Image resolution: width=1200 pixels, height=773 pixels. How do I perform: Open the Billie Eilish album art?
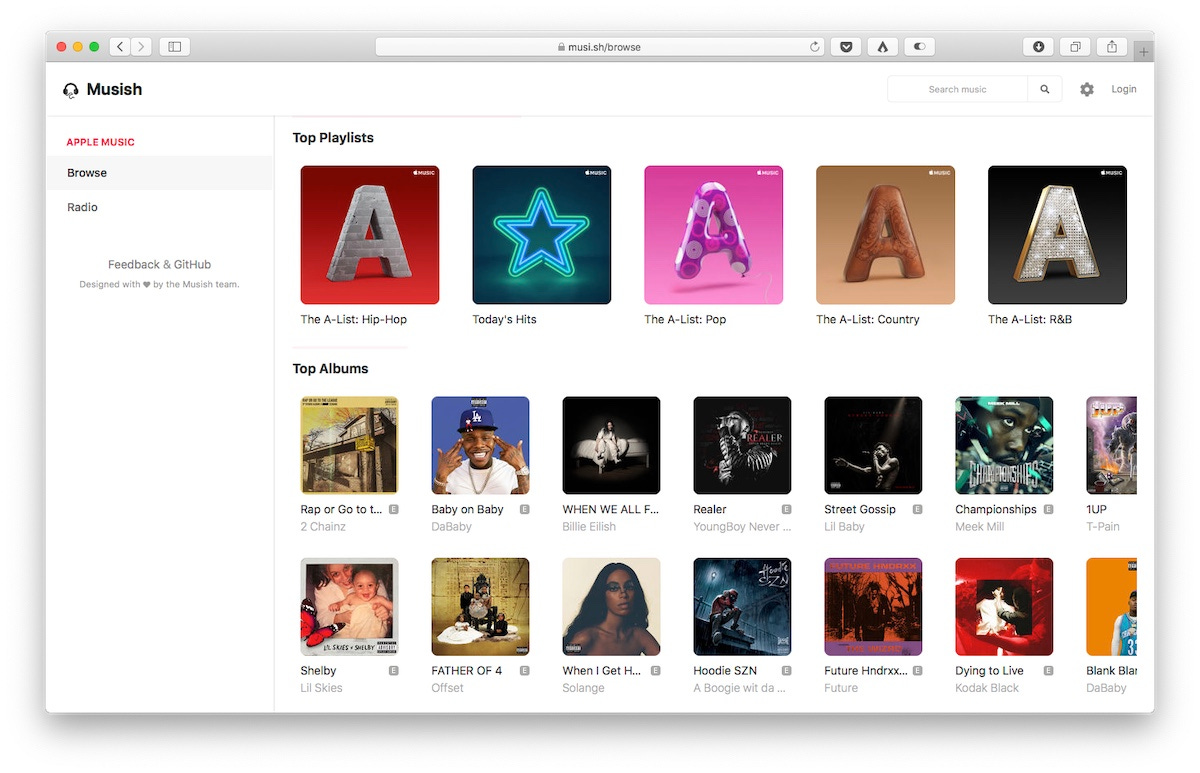(612, 445)
